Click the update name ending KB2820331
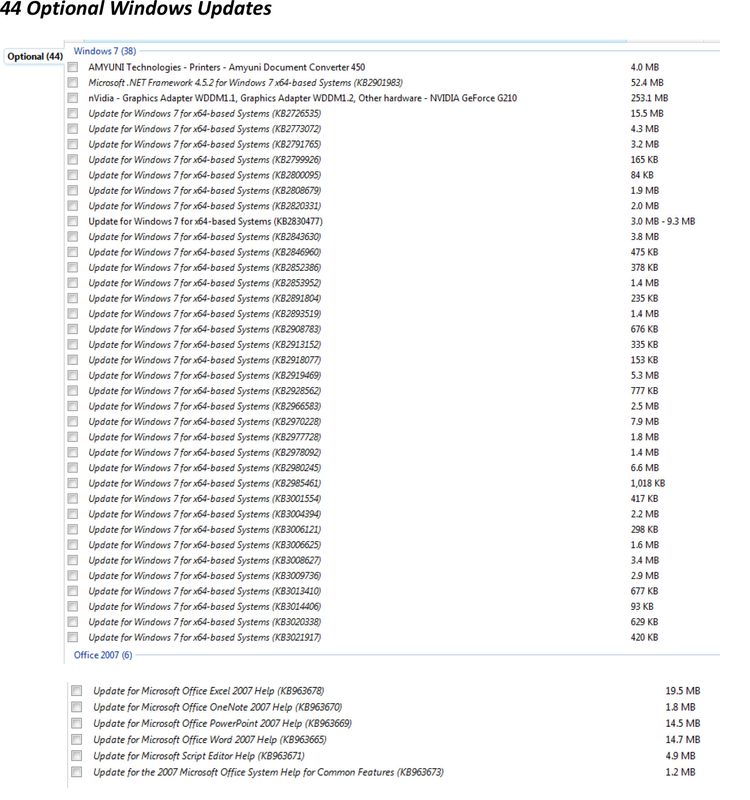 coord(205,206)
